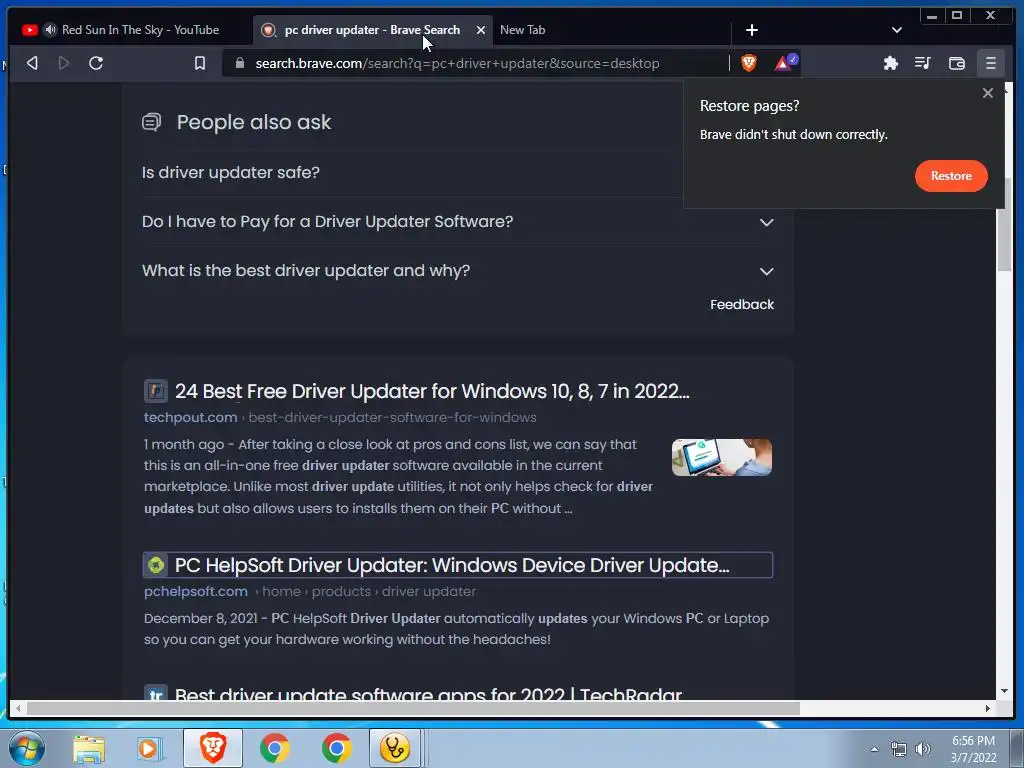This screenshot has height=768, width=1024.
Task: Open Windows Explorer from taskbar
Action: (x=89, y=749)
